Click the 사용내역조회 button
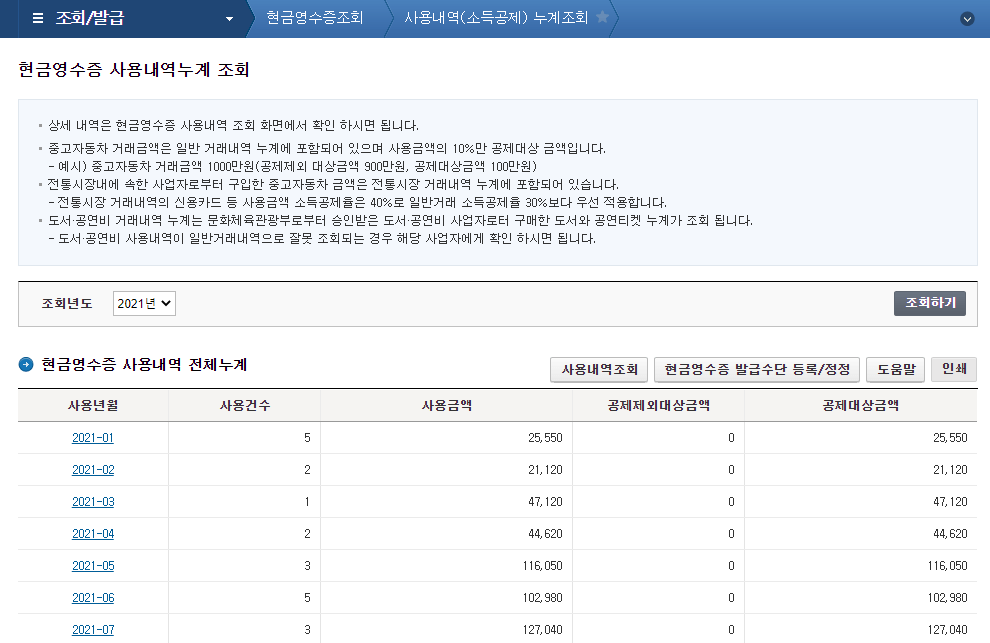This screenshot has height=643, width=990. pos(598,368)
